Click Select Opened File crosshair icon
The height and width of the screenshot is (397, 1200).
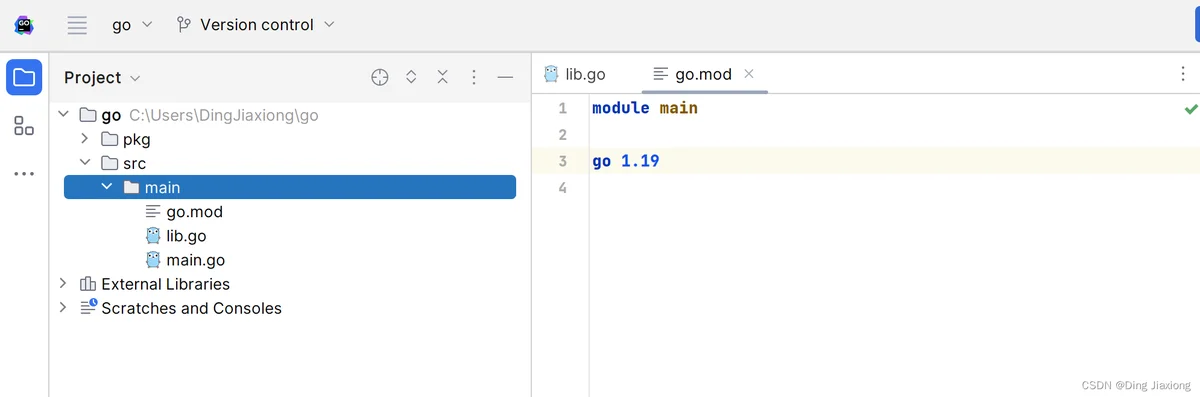[380, 77]
